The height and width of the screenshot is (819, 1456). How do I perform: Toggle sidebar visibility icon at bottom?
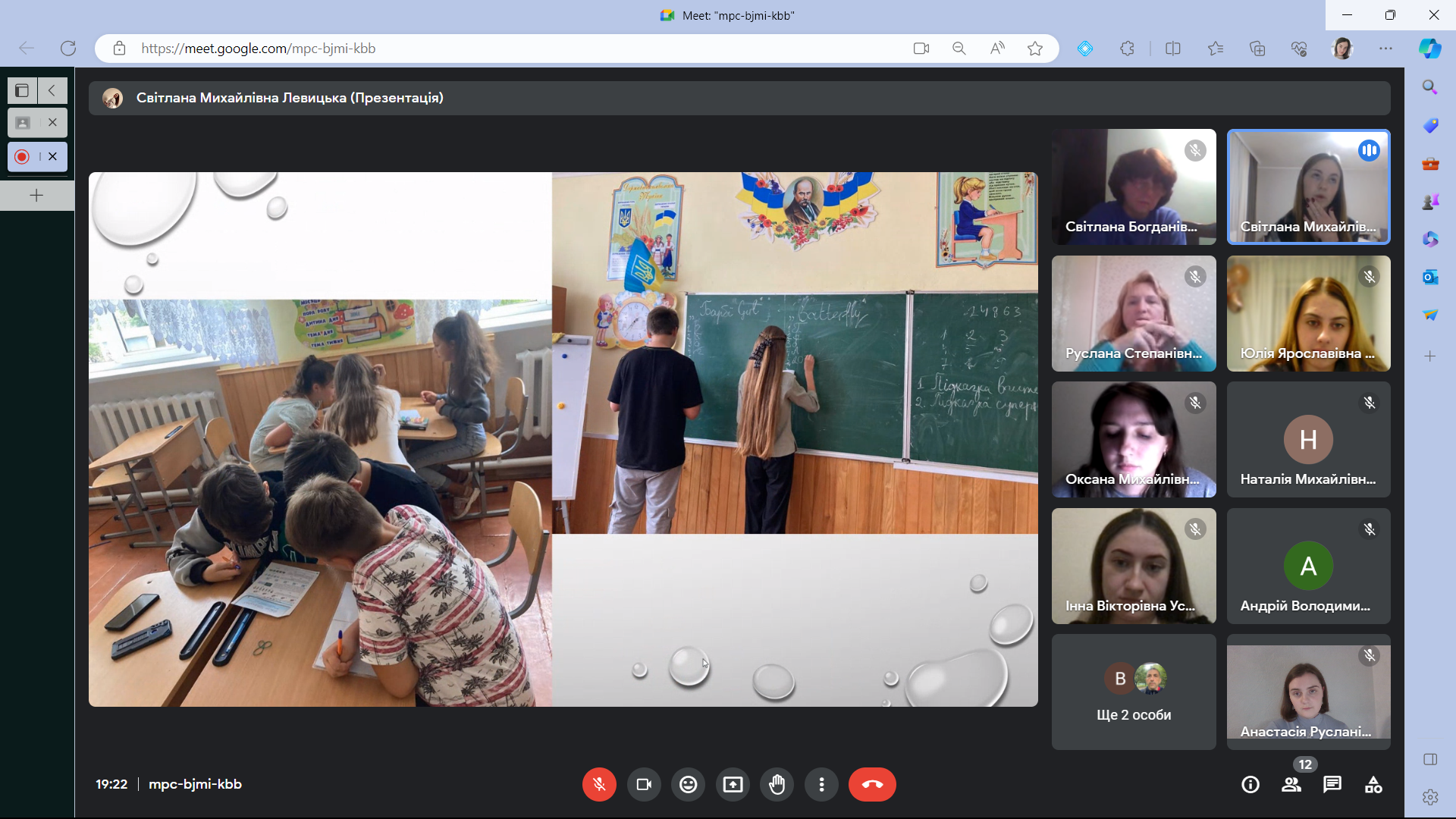tap(1430, 759)
